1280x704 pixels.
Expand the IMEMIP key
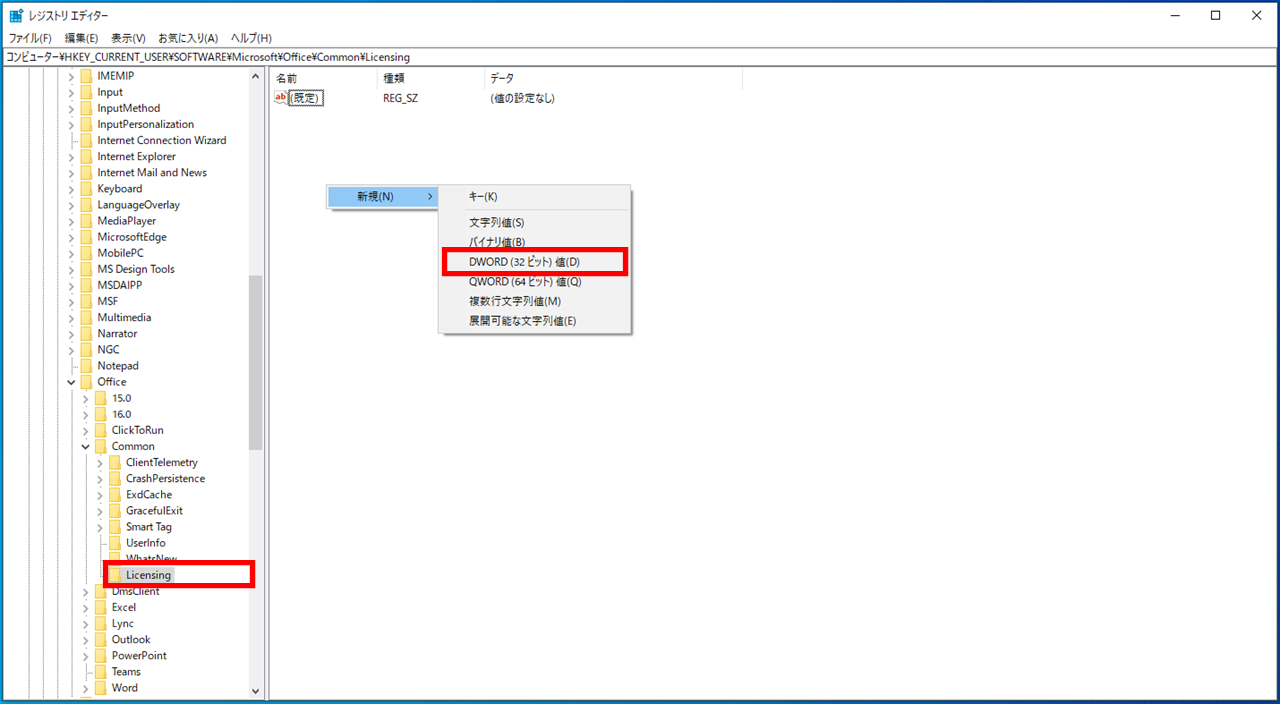(71, 76)
